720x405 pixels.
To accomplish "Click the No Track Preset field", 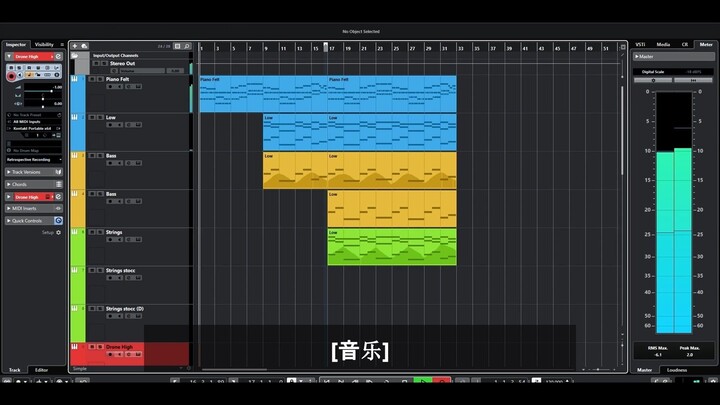I will pyautogui.click(x=34, y=115).
